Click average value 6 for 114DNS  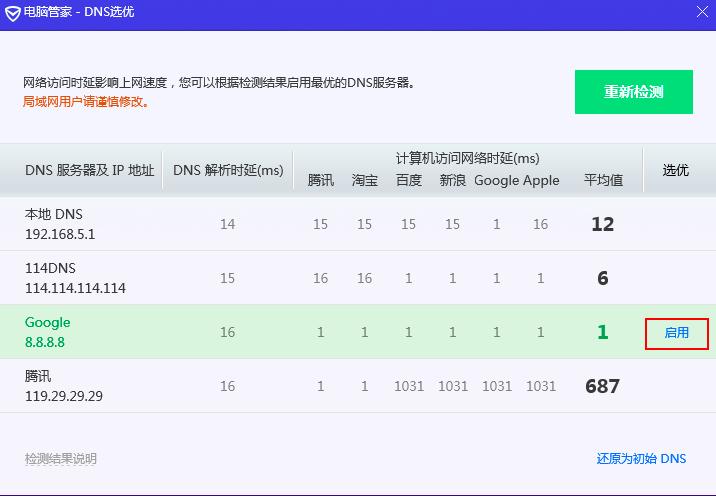click(x=603, y=278)
